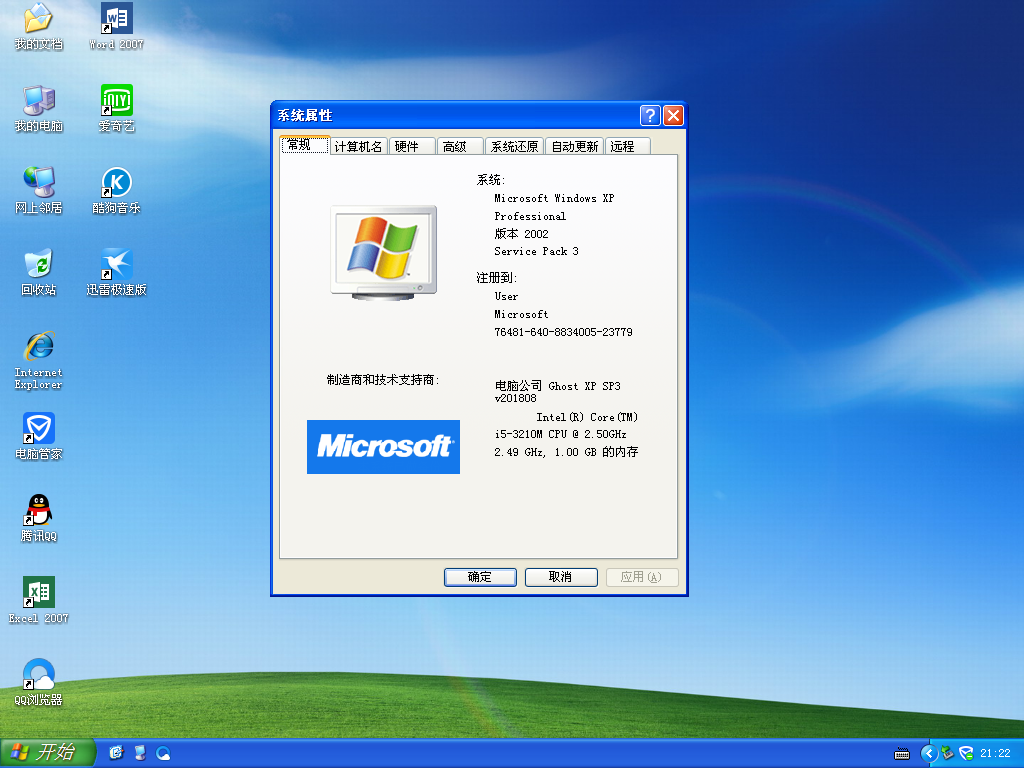1024x768 pixels.
Task: Launch the Word 2007 desktop shortcut
Action: tap(116, 26)
